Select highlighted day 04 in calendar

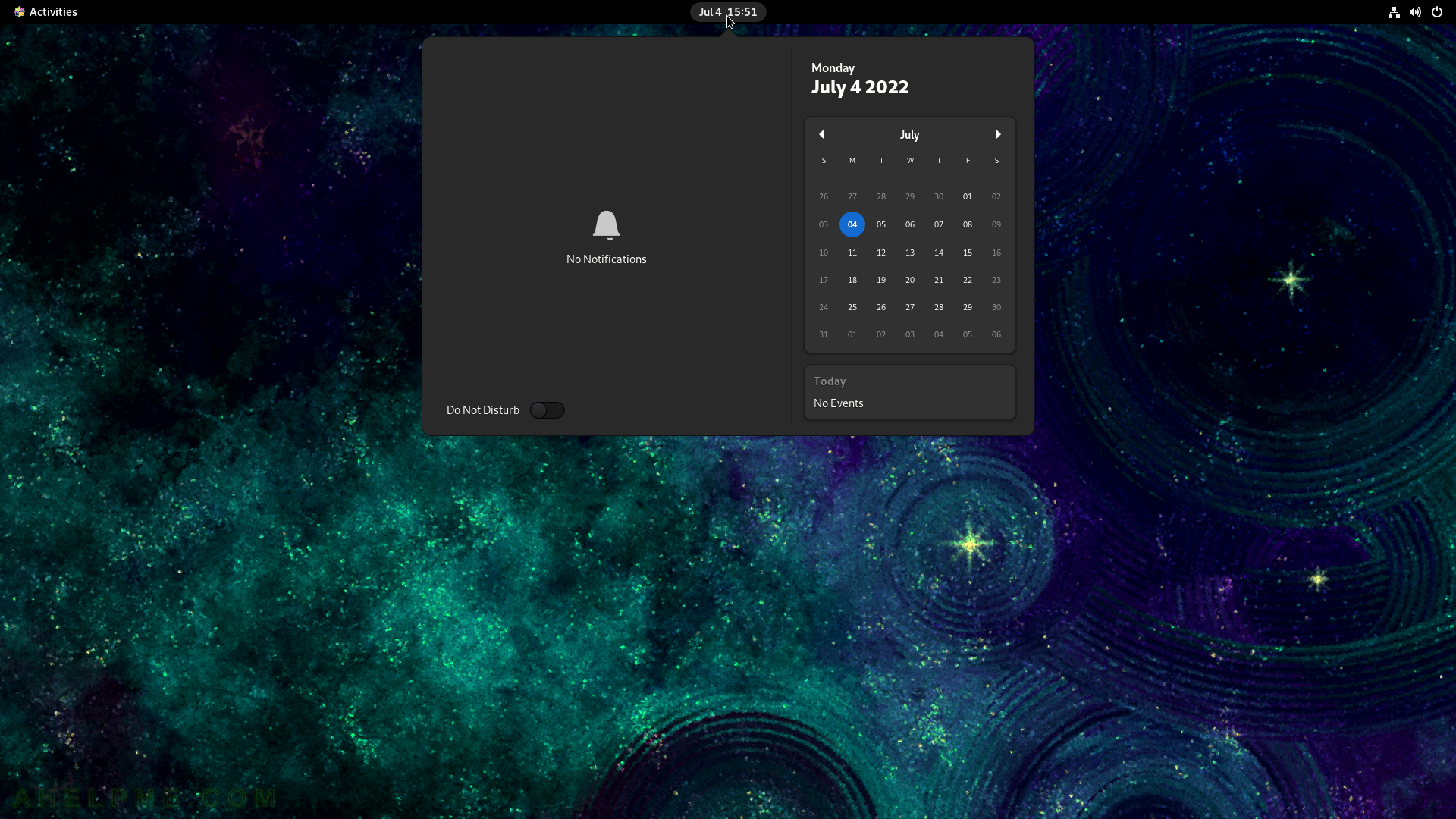pos(852,224)
